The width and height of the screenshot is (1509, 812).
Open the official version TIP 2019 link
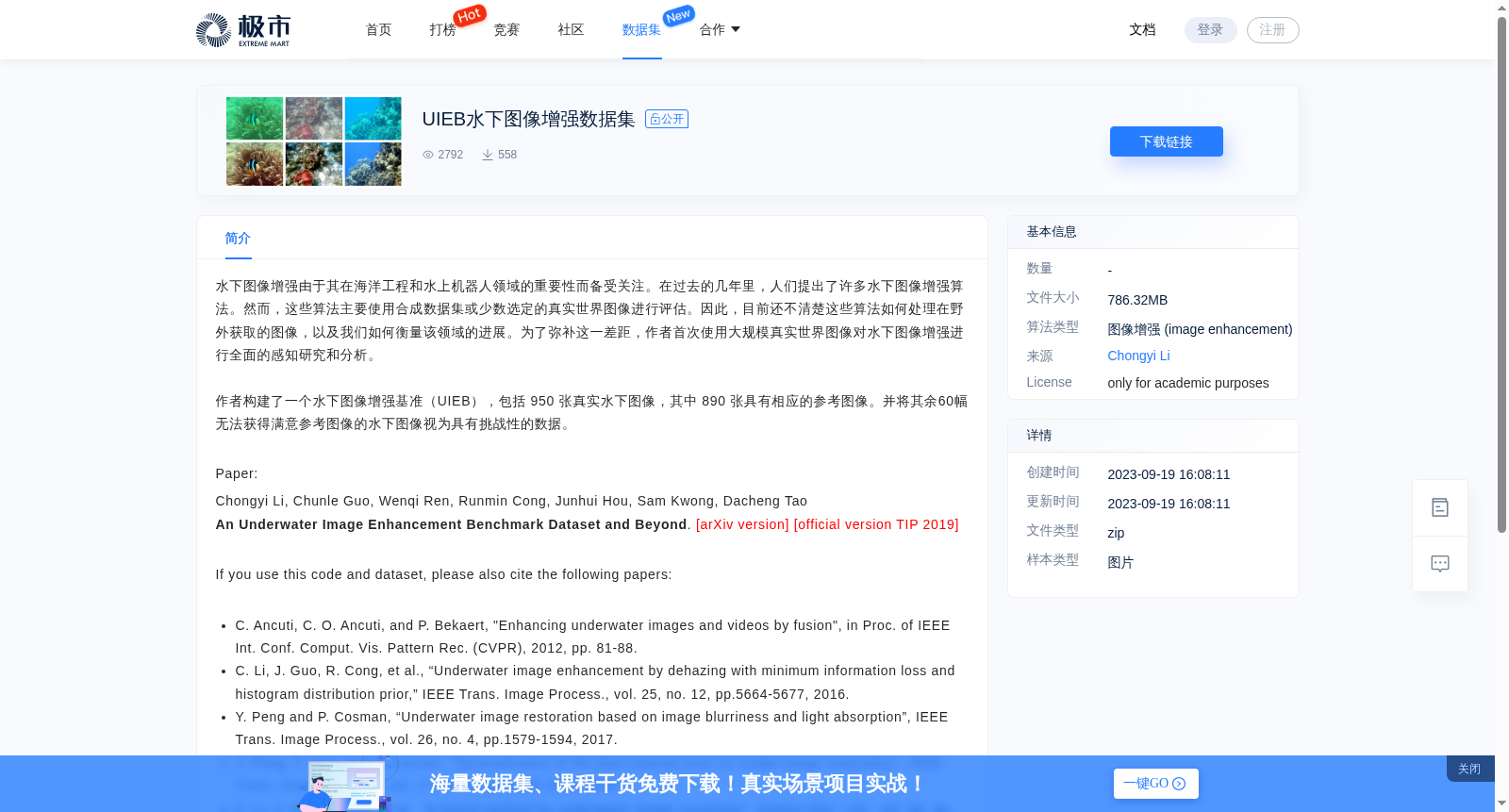(876, 524)
